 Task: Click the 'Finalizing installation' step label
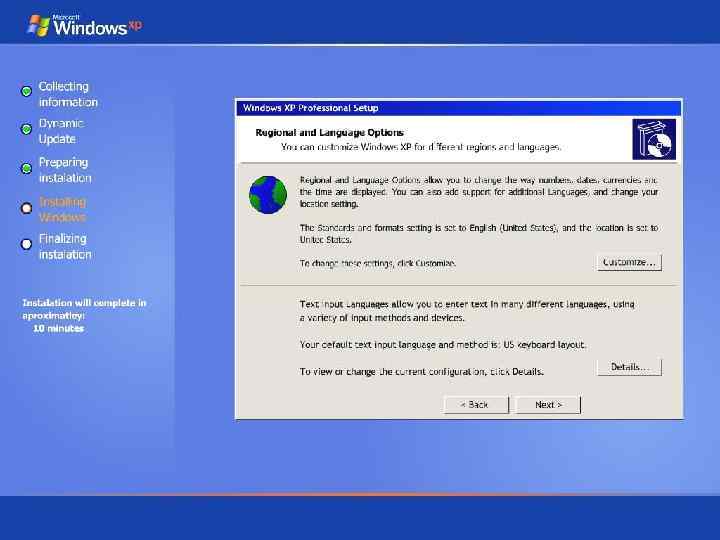65,247
